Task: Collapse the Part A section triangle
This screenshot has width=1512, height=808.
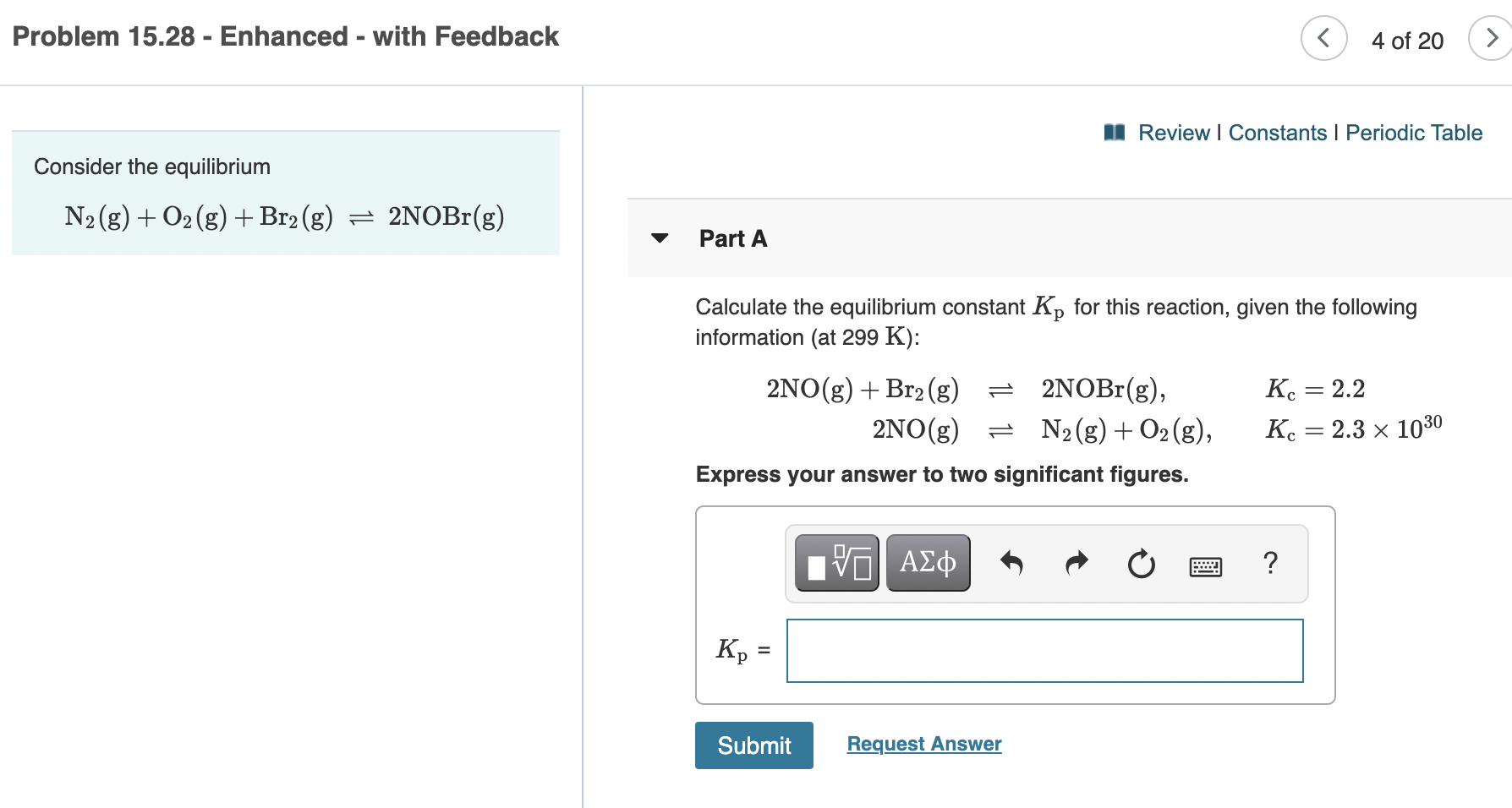Action: 660,239
